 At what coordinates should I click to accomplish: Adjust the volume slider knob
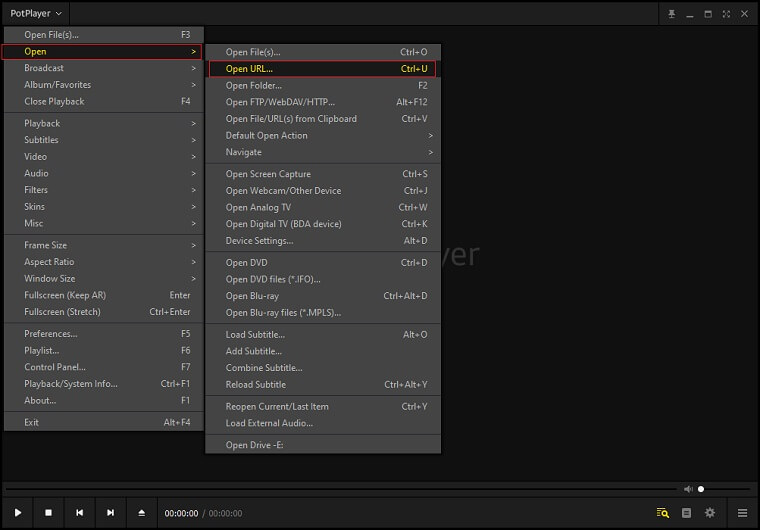pyautogui.click(x=701, y=489)
